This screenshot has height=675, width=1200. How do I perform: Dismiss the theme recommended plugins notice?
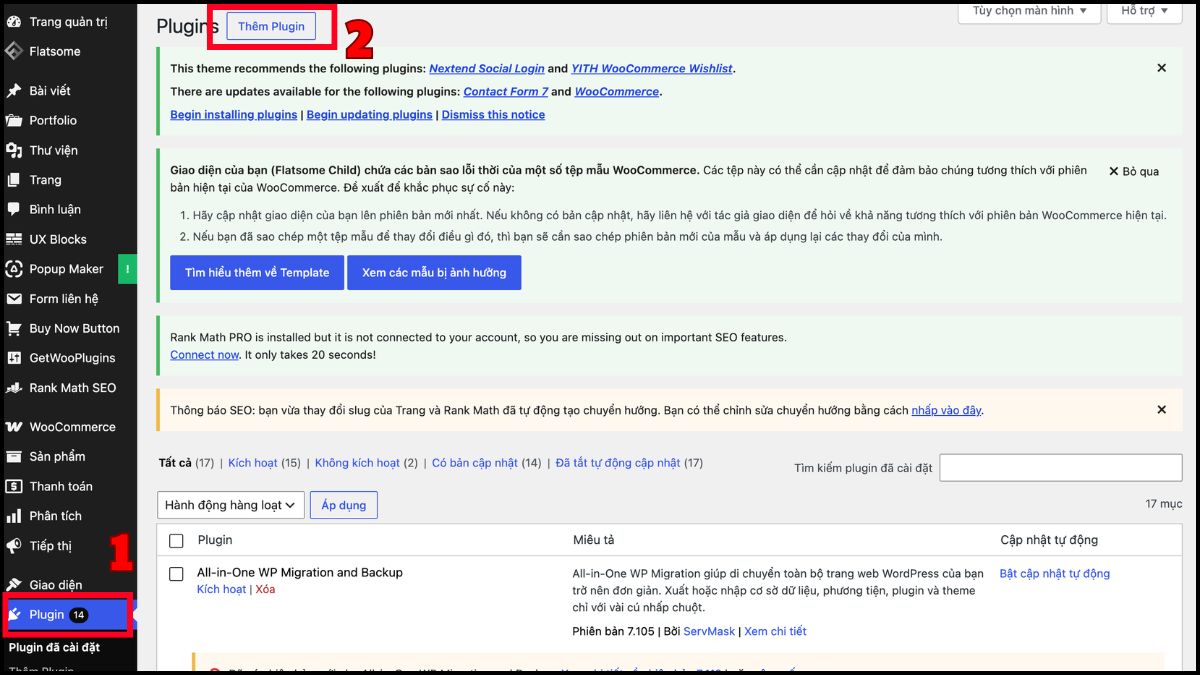tap(1161, 68)
